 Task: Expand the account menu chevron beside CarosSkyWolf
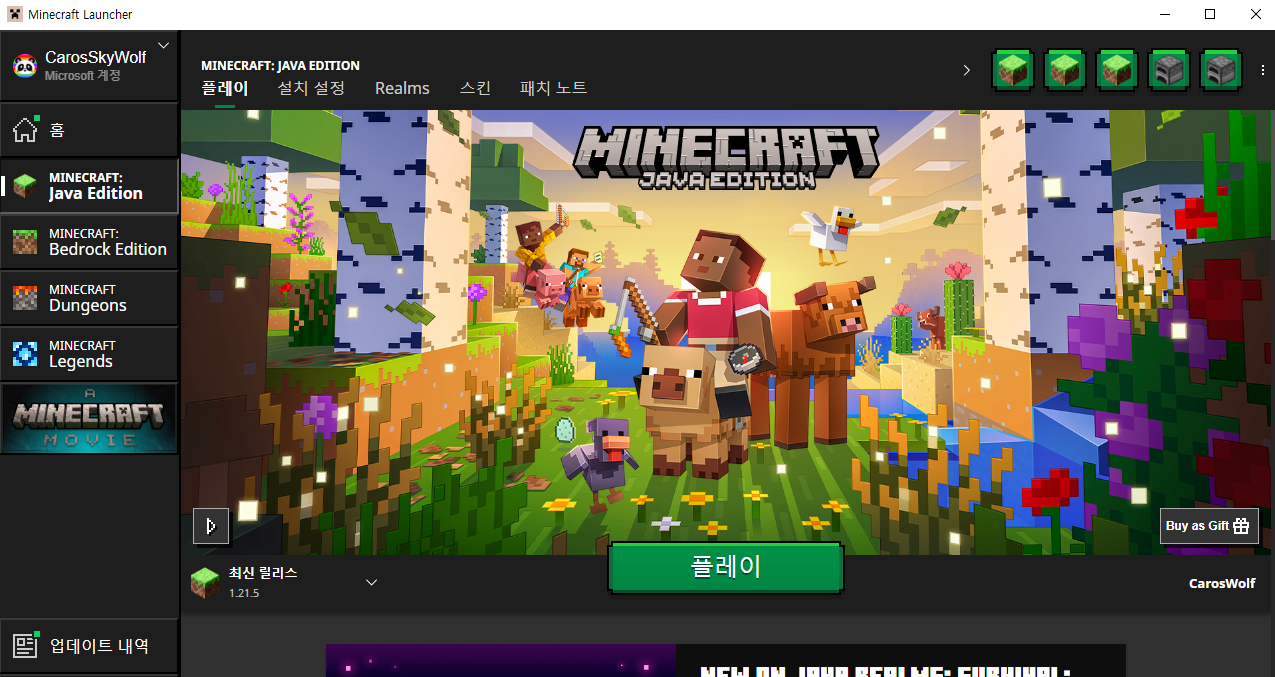point(164,45)
